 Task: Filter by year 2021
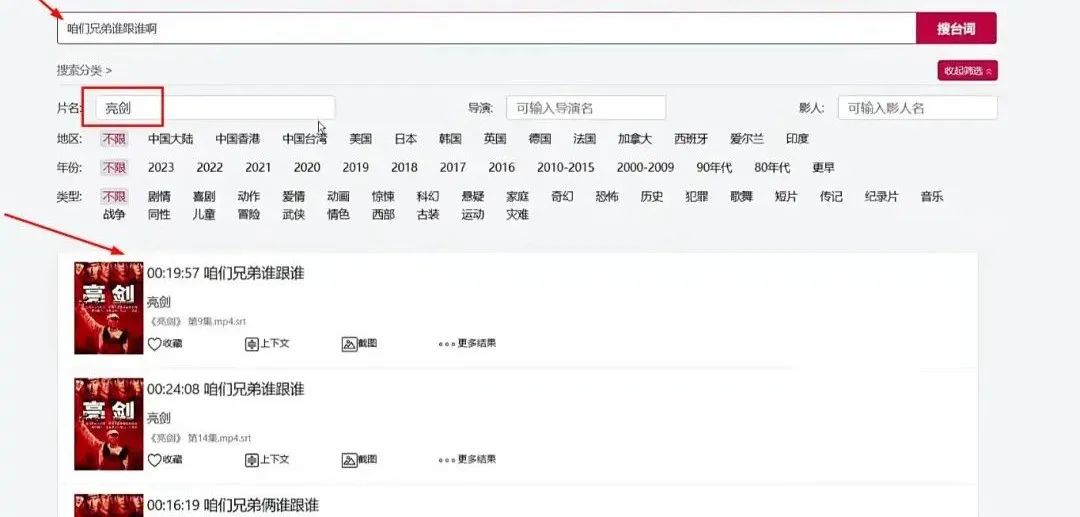(258, 167)
